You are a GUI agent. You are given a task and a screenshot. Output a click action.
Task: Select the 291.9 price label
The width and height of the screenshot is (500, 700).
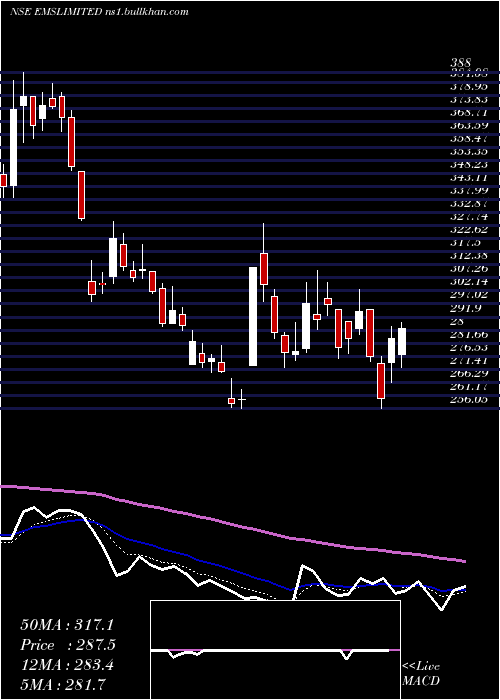[465, 308]
